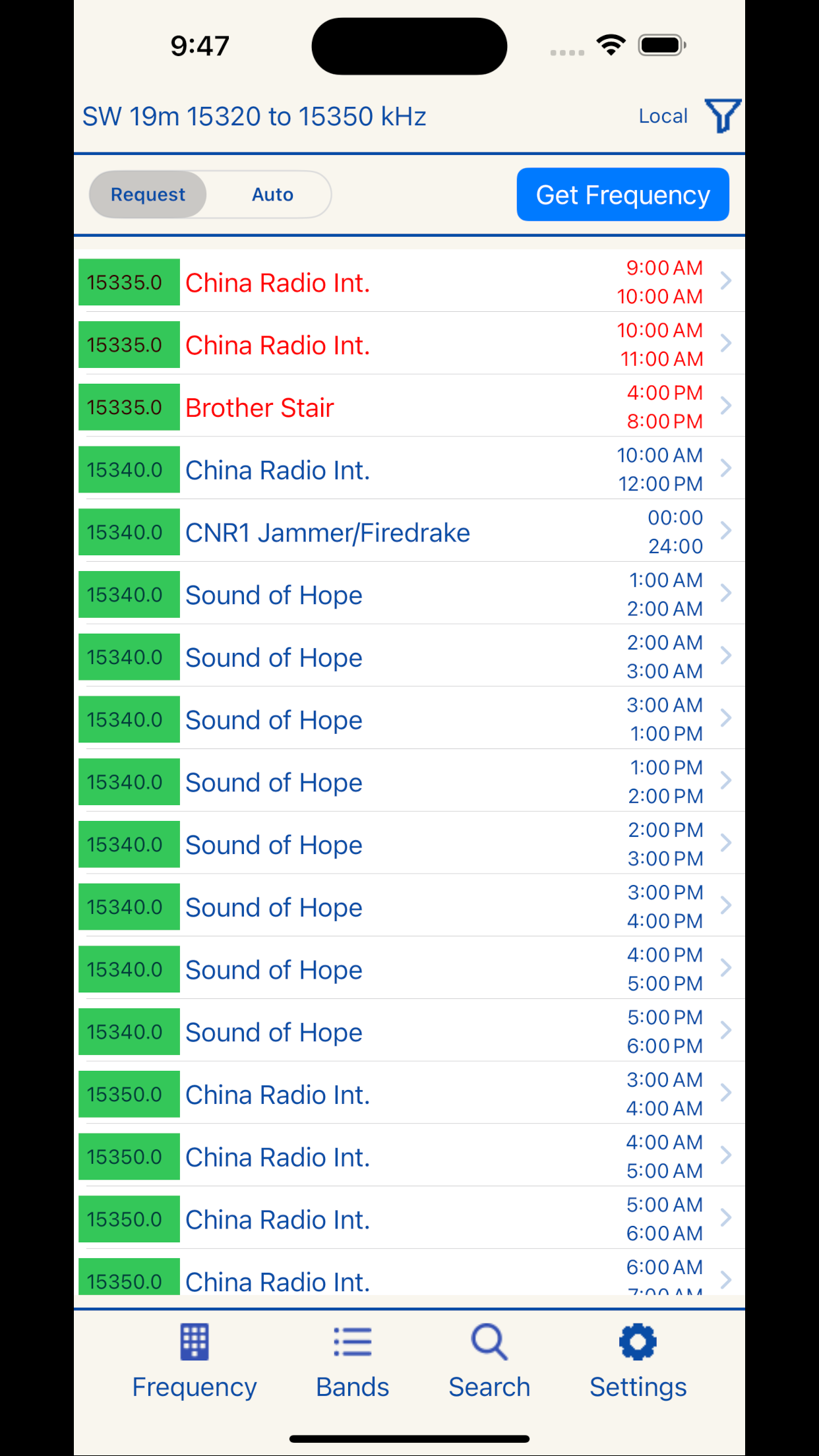Select China Radio Int. 5:00–6:00 AM row
This screenshot has height=1456, width=819.
point(409,1219)
